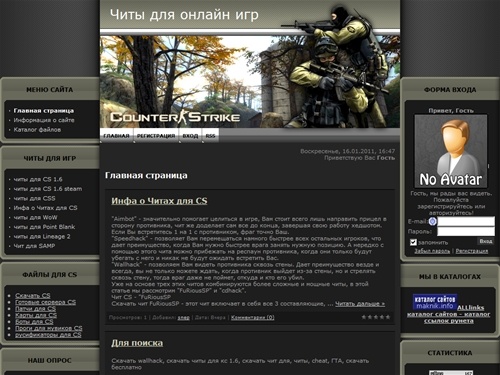Open читы для WoW link
500x375 pixels.
click(x=35, y=217)
